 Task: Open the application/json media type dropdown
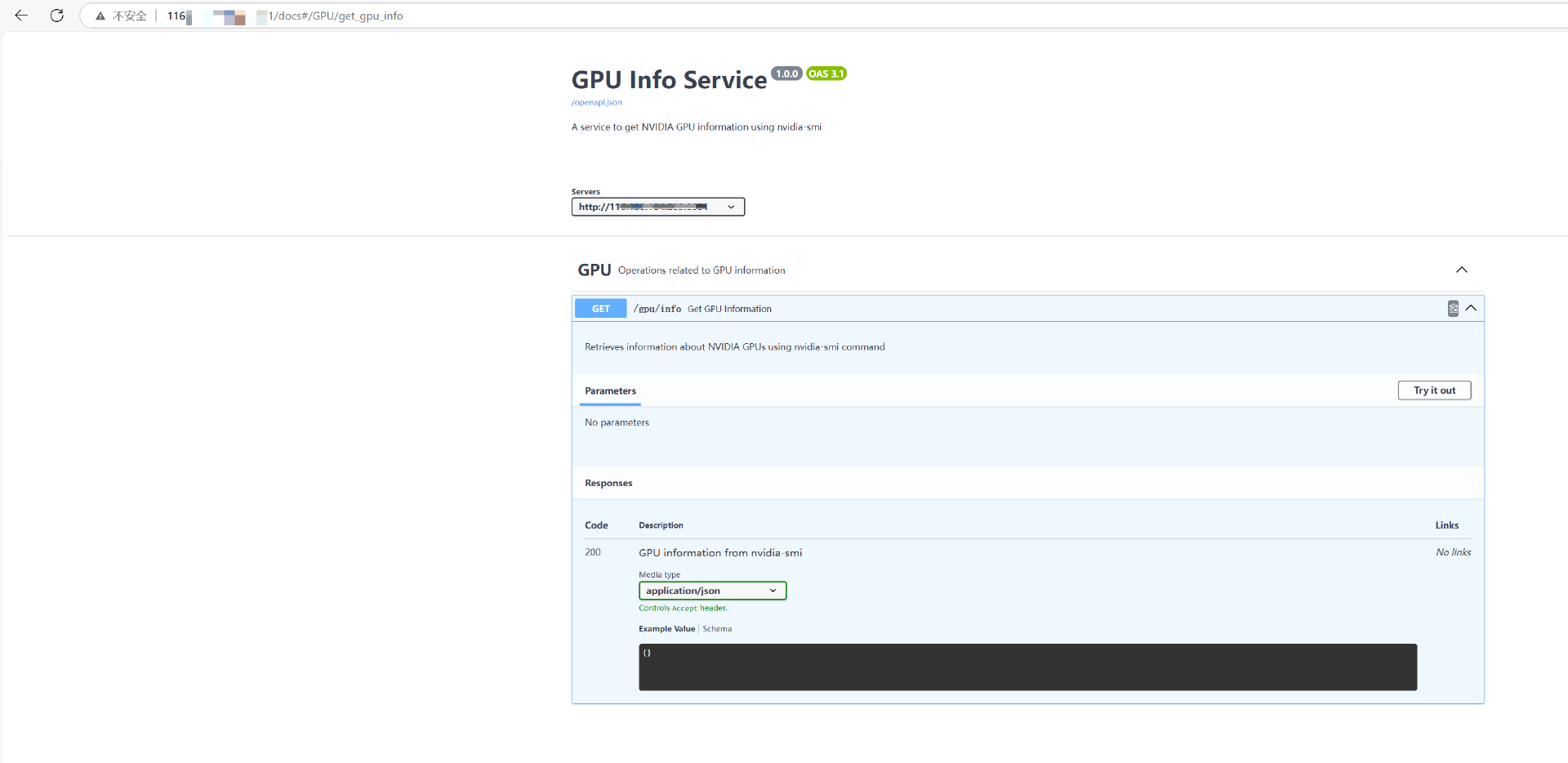tap(711, 591)
